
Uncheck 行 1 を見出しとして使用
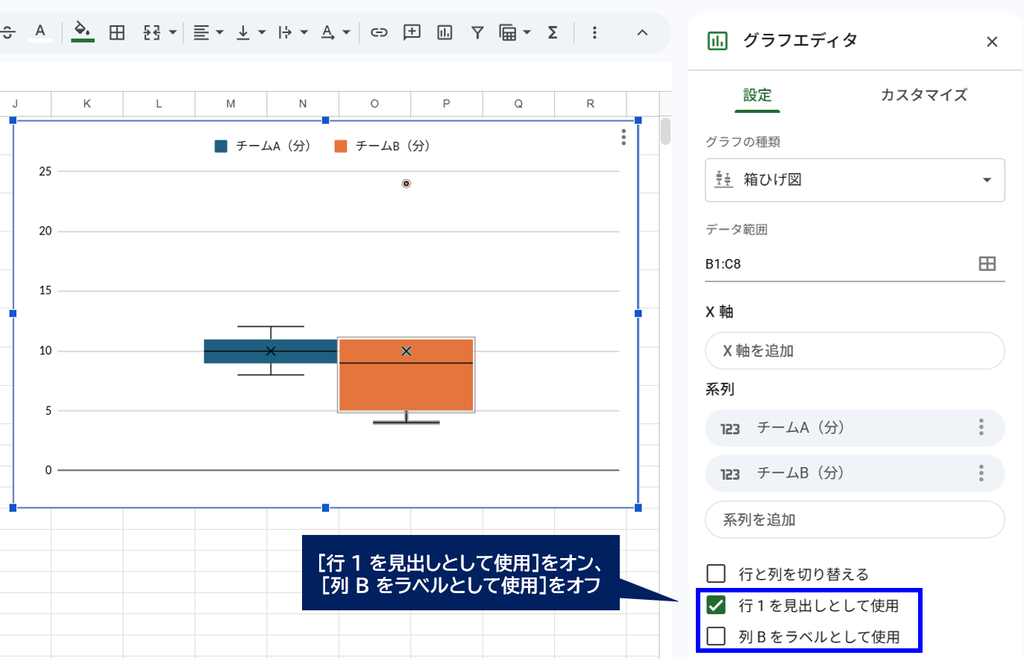(x=716, y=605)
